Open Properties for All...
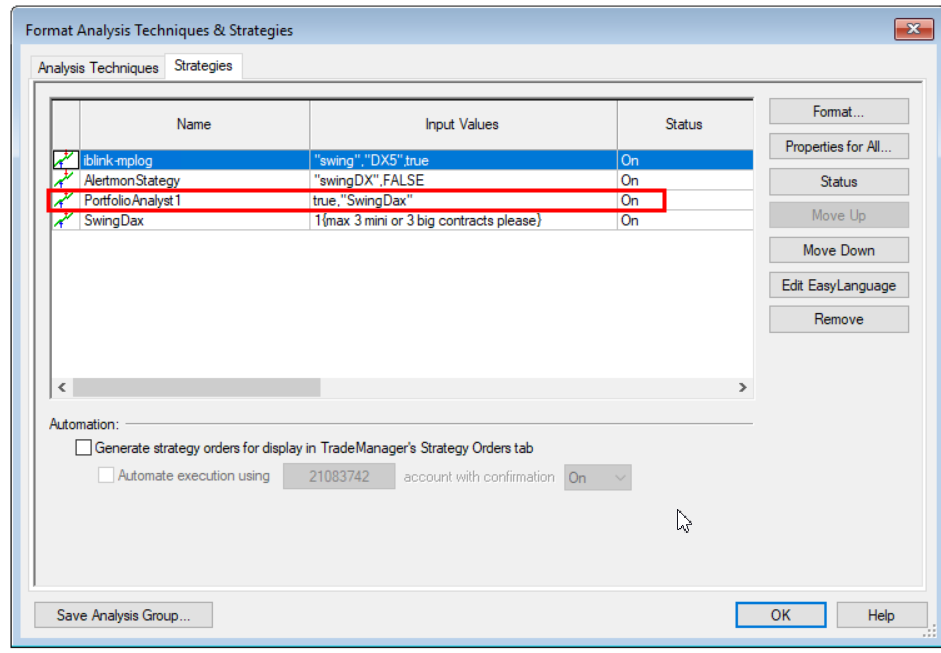The image size is (941, 653). (838, 147)
